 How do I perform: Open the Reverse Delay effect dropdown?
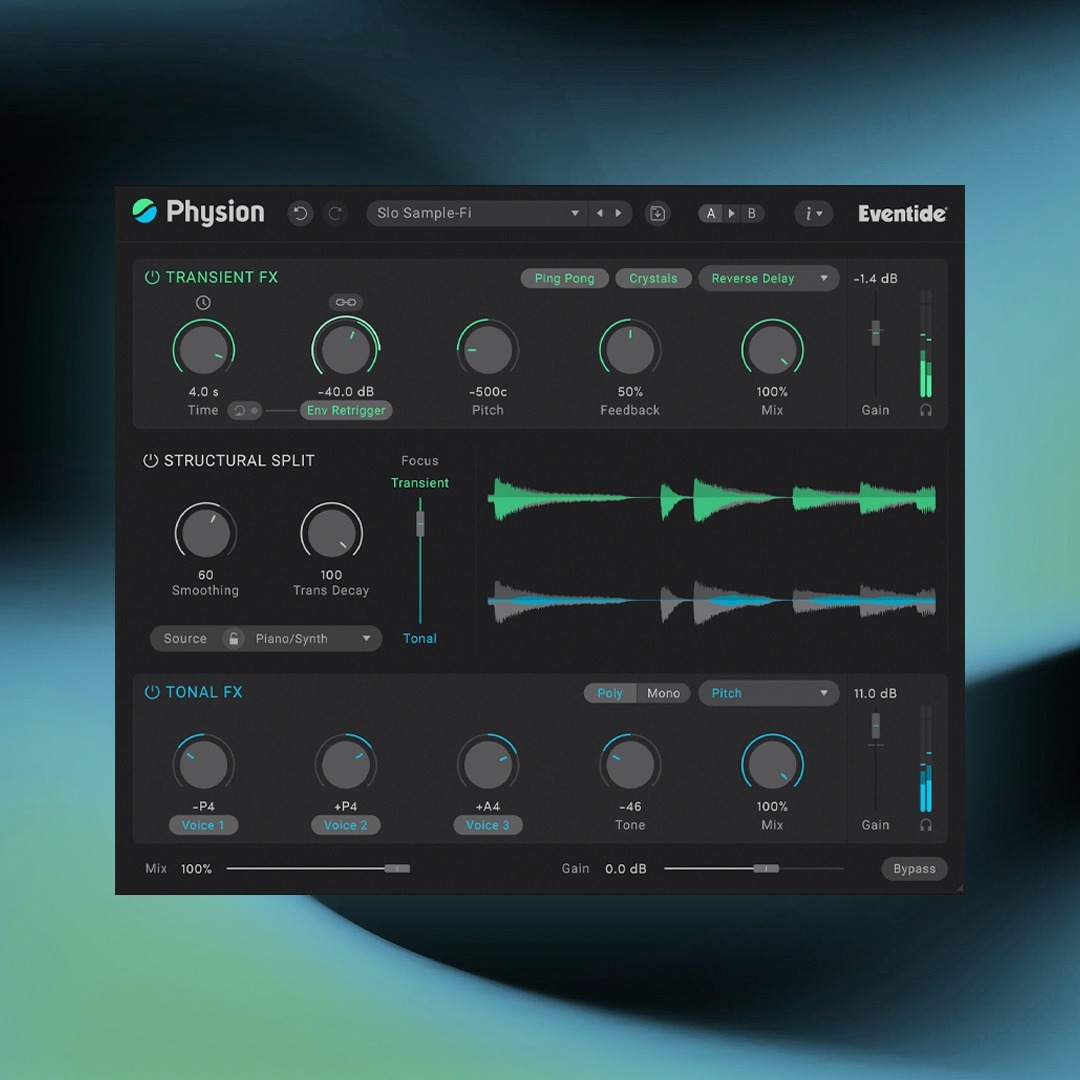[768, 278]
